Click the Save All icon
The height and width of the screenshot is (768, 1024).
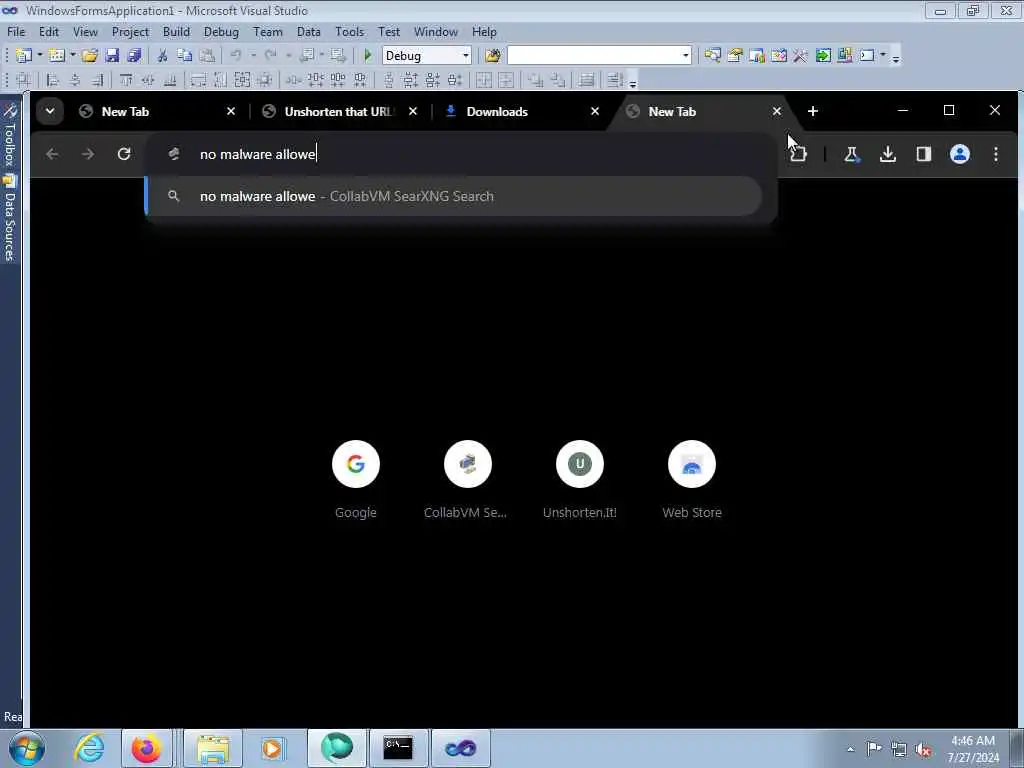tap(135, 56)
